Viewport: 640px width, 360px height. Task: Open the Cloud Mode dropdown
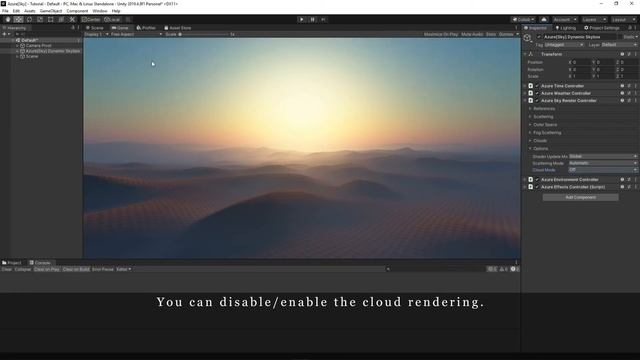(x=603, y=170)
